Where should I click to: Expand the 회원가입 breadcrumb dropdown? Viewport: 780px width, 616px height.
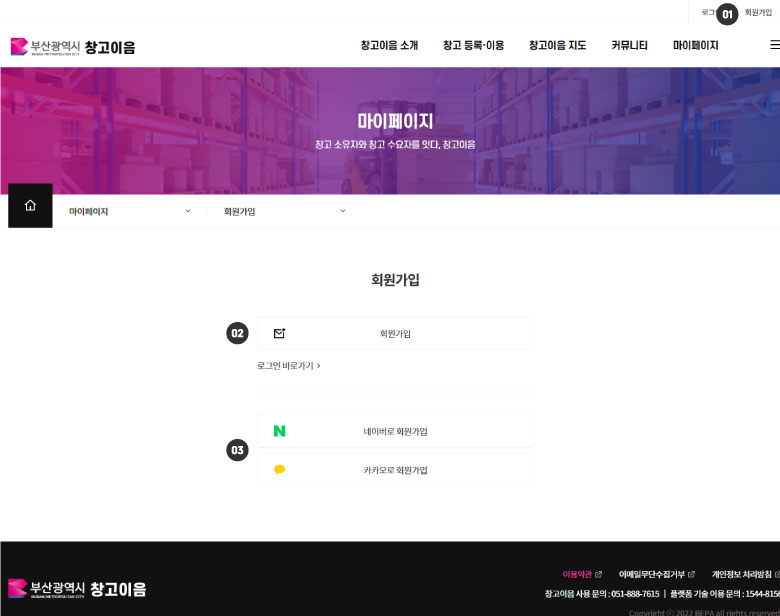(285, 211)
